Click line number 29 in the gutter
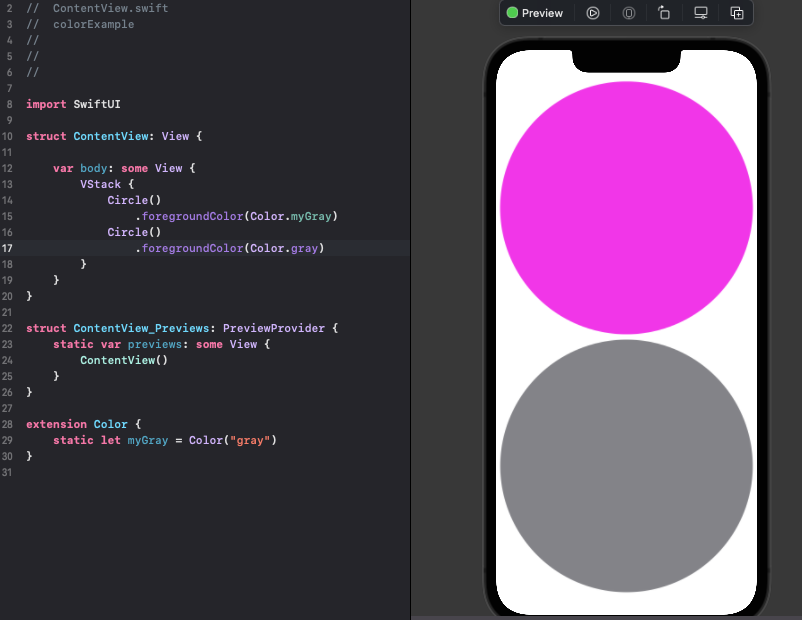Screen dimensions: 802x620 click(7, 440)
